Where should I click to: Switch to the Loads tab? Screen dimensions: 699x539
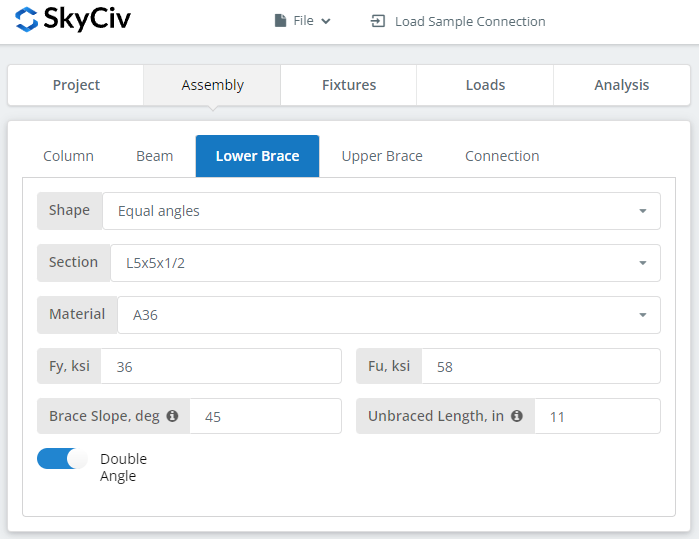(x=485, y=85)
